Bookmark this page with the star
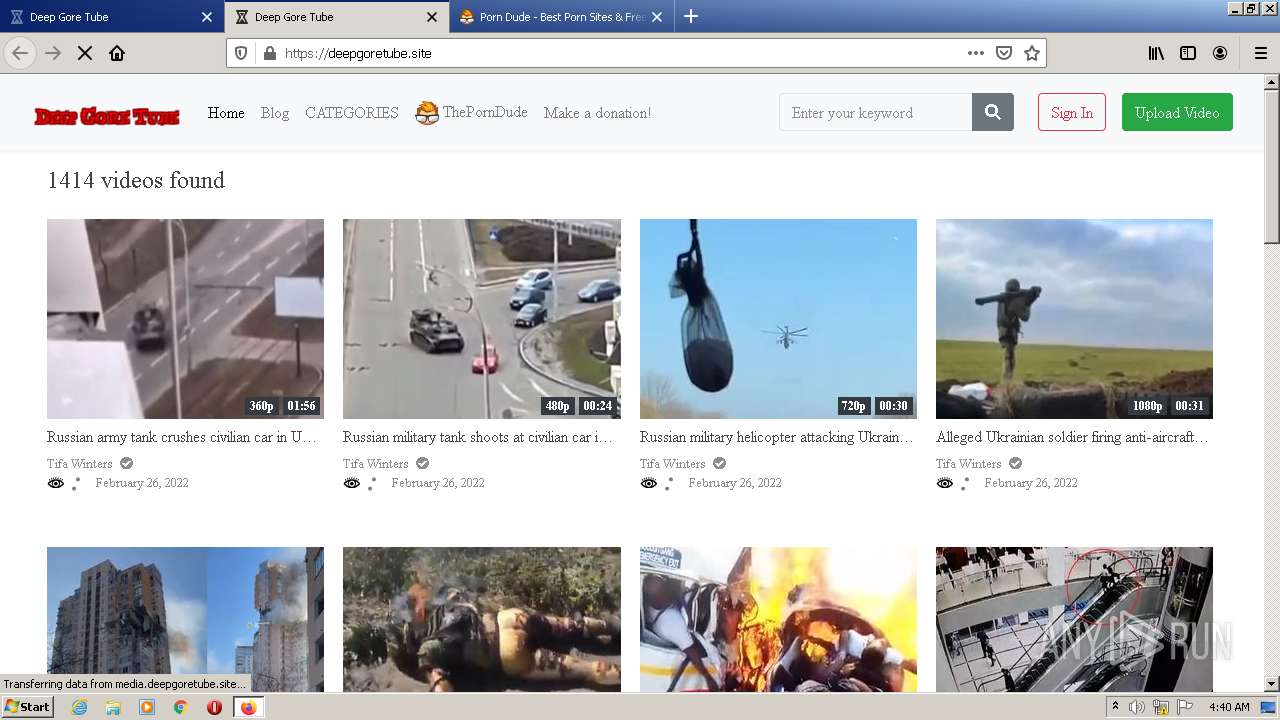 1032,53
